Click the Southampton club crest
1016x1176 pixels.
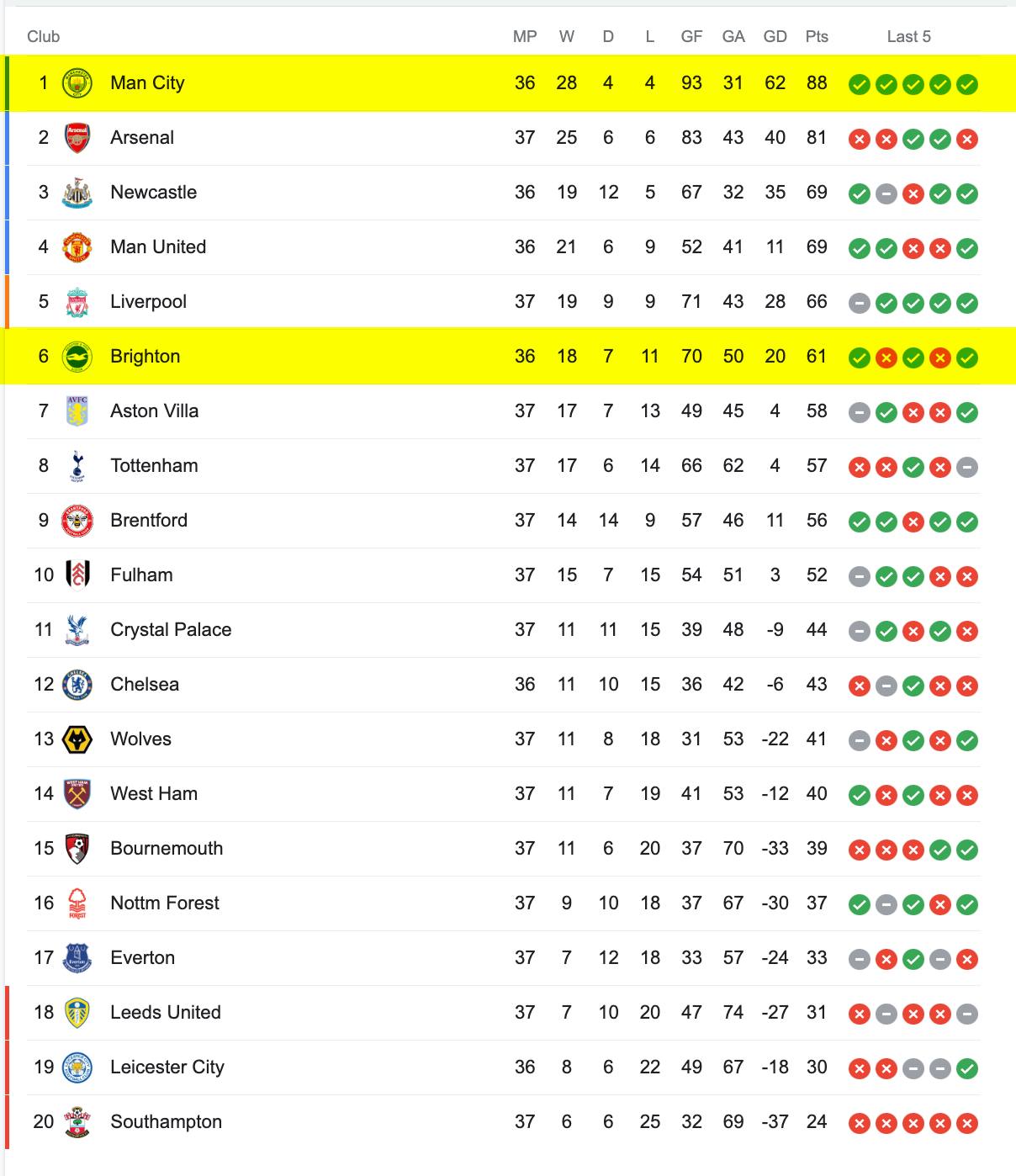(77, 1122)
